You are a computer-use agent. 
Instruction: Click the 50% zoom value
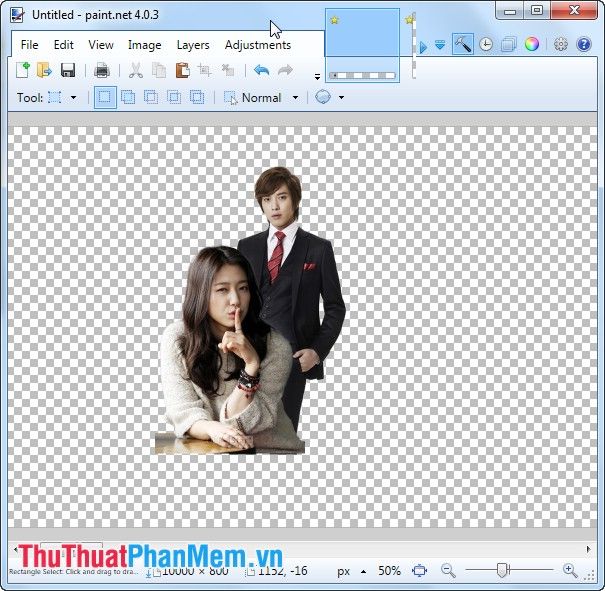[389, 571]
